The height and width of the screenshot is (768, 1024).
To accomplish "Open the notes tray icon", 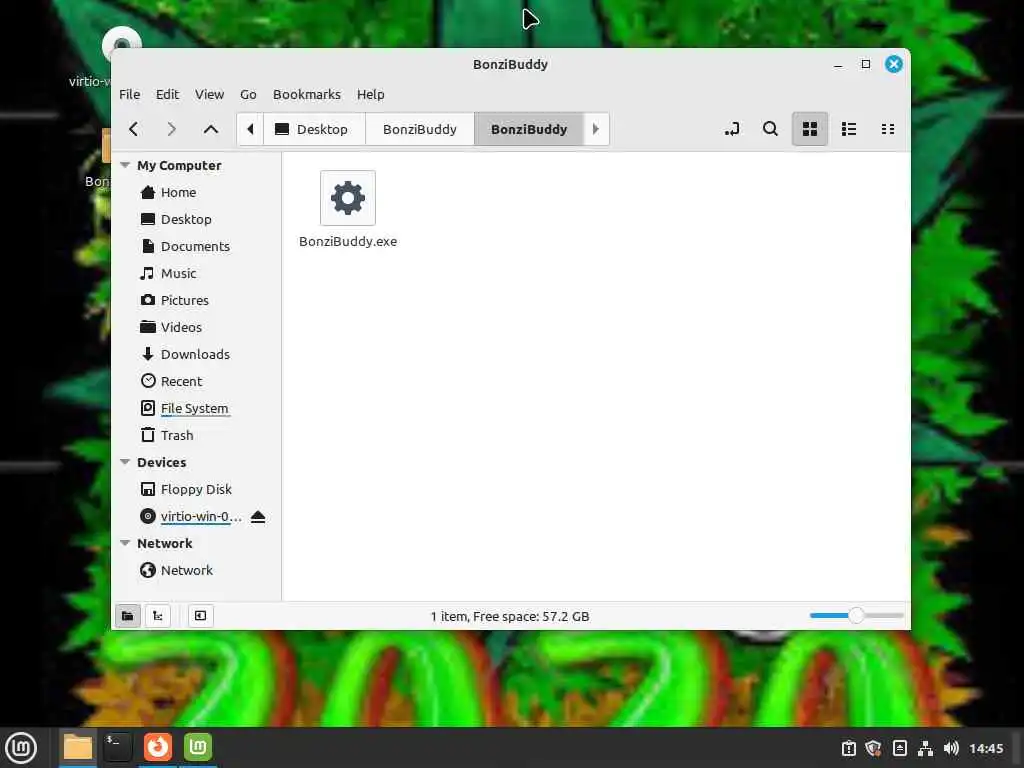I will (899, 748).
